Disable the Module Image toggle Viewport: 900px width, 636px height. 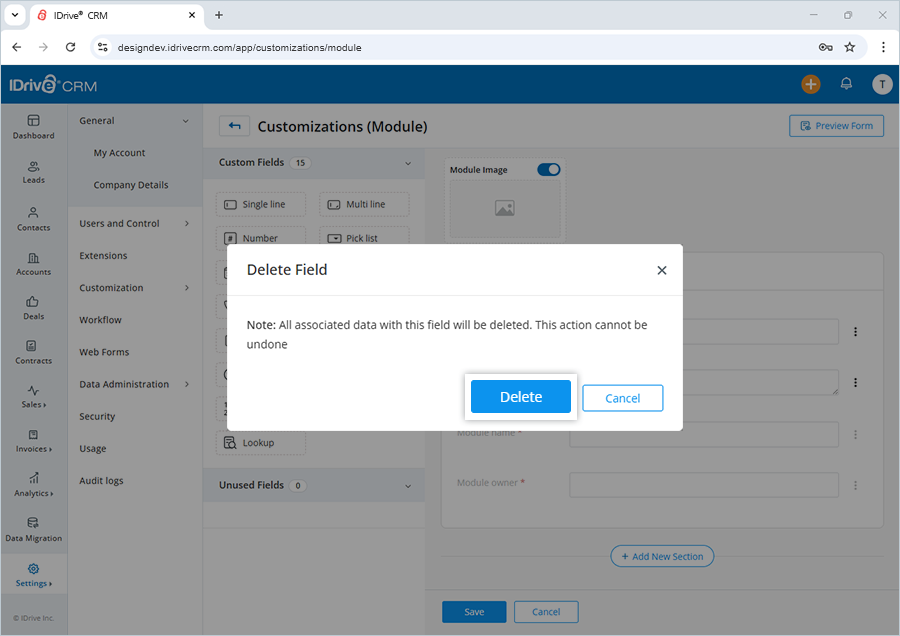pos(548,169)
